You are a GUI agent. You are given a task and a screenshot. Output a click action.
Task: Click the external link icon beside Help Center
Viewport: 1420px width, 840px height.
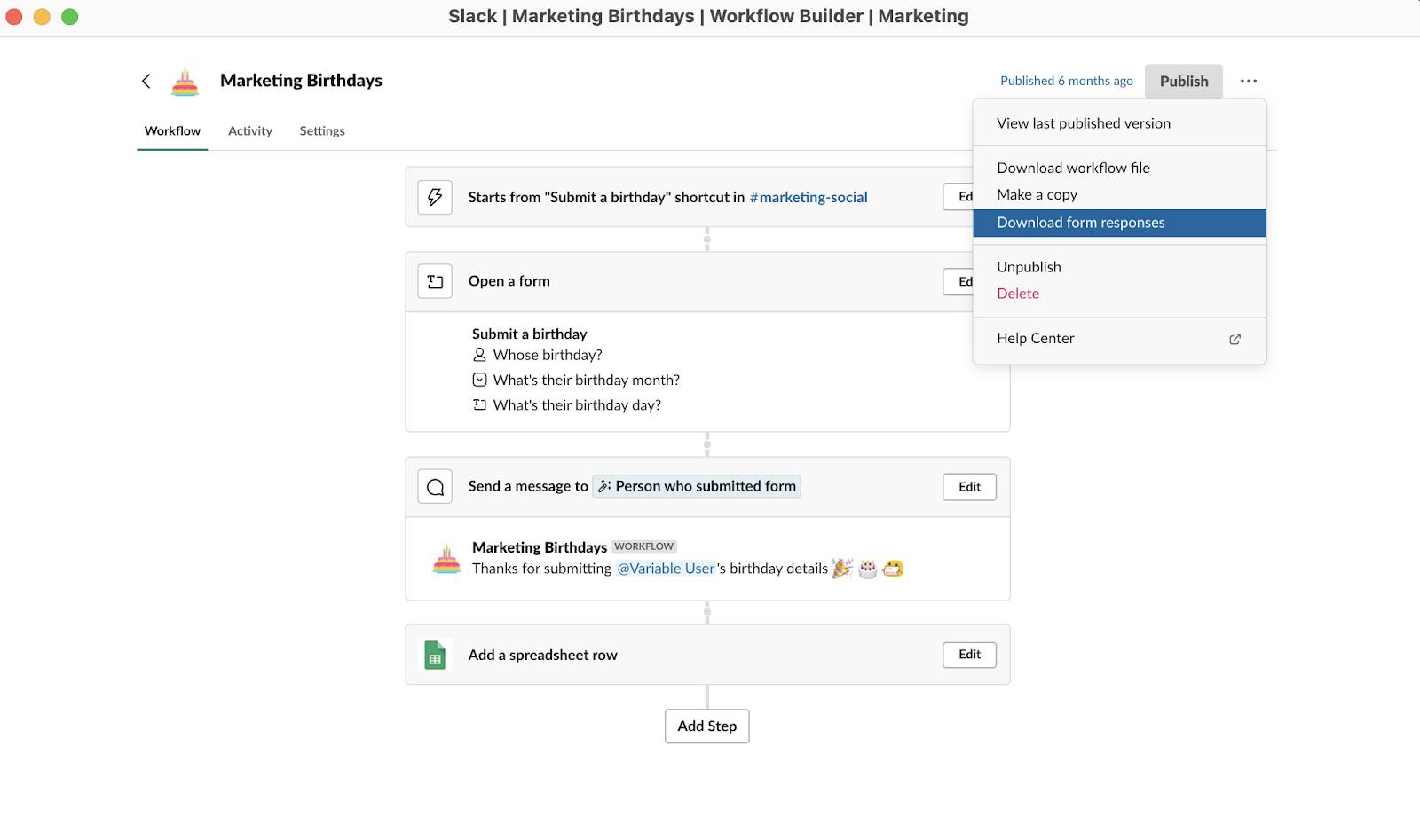point(1235,339)
